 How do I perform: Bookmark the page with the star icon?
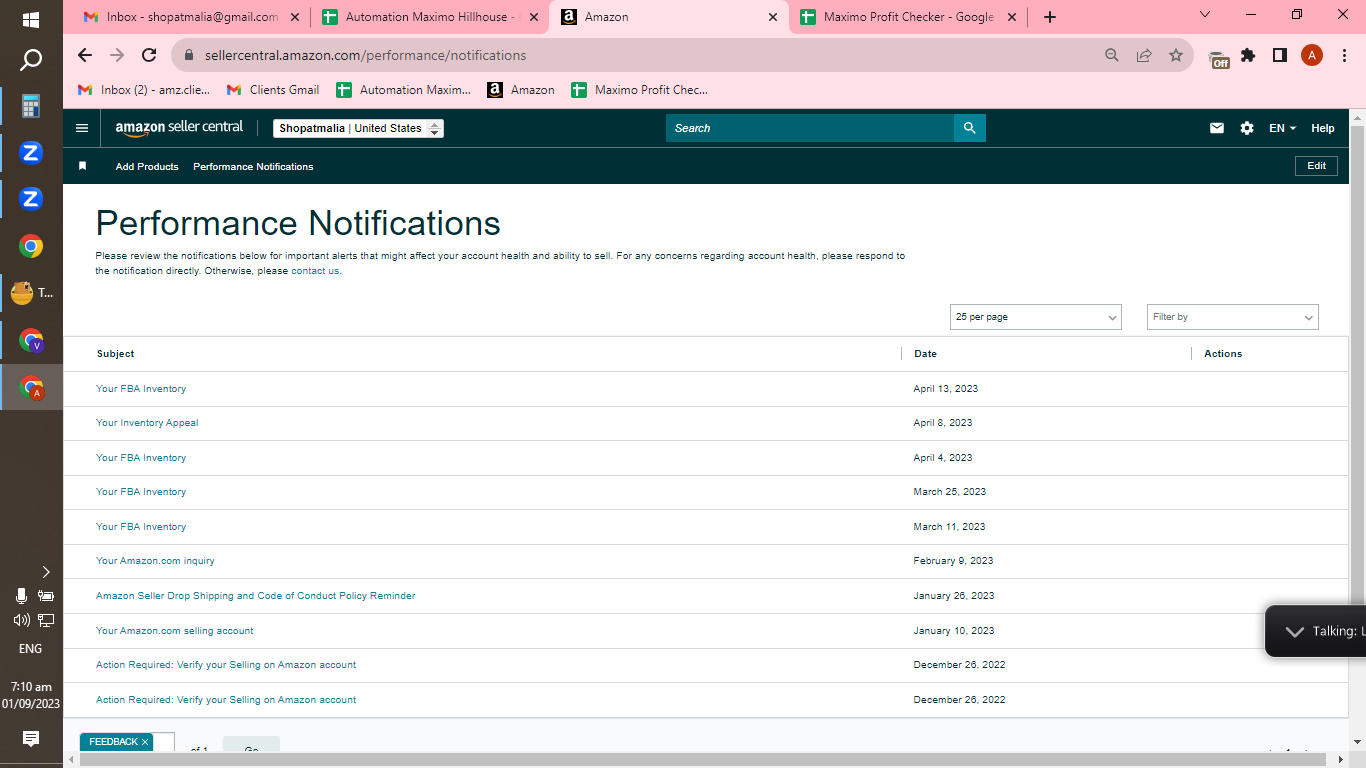coord(1176,55)
